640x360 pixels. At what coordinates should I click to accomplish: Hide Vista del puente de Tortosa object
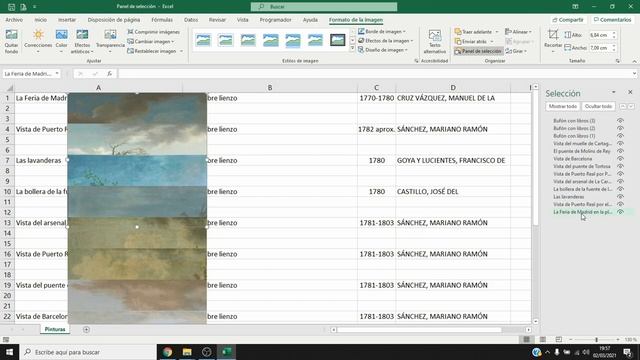[620, 166]
